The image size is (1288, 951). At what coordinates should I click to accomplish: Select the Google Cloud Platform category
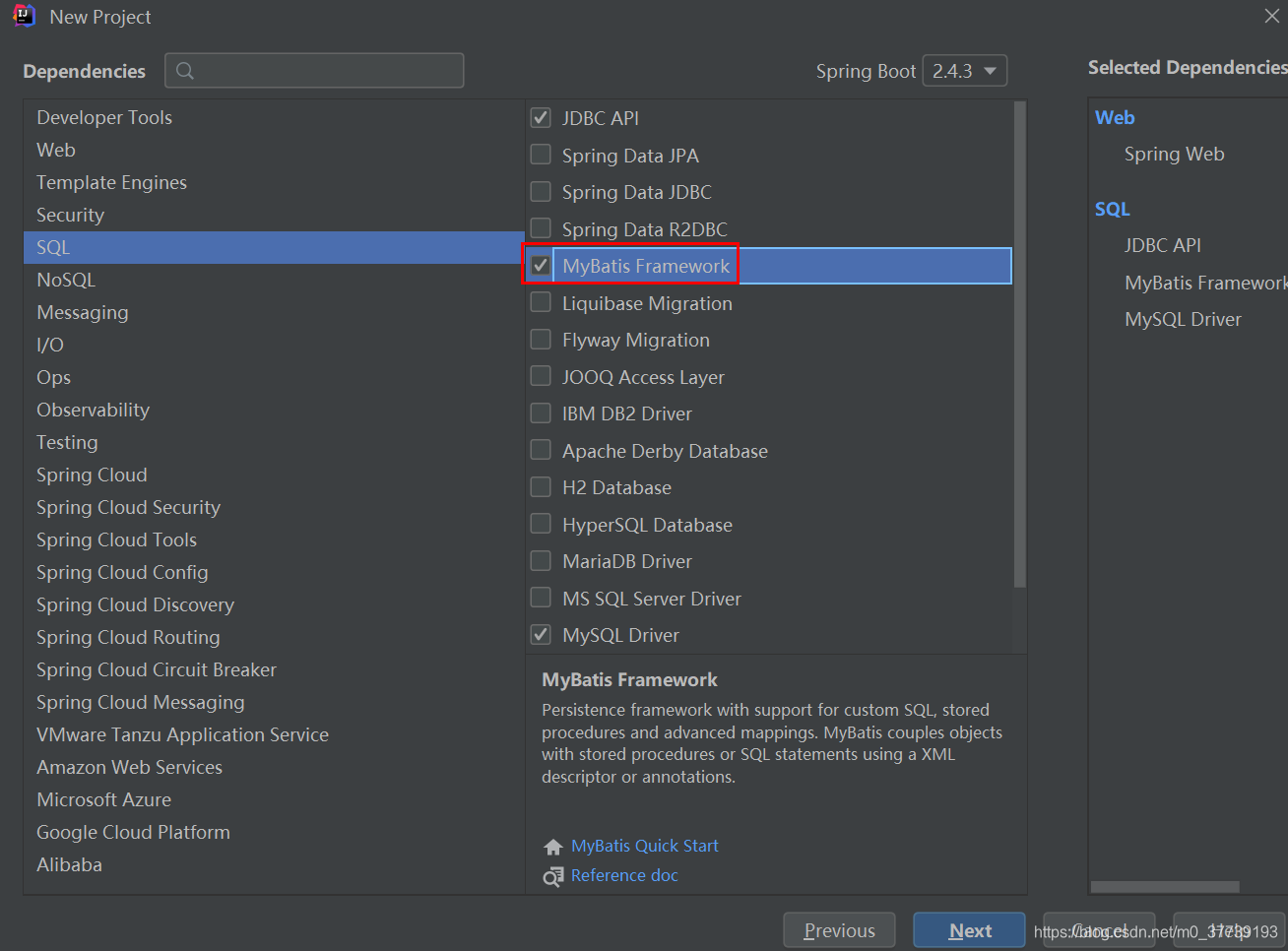point(274,832)
